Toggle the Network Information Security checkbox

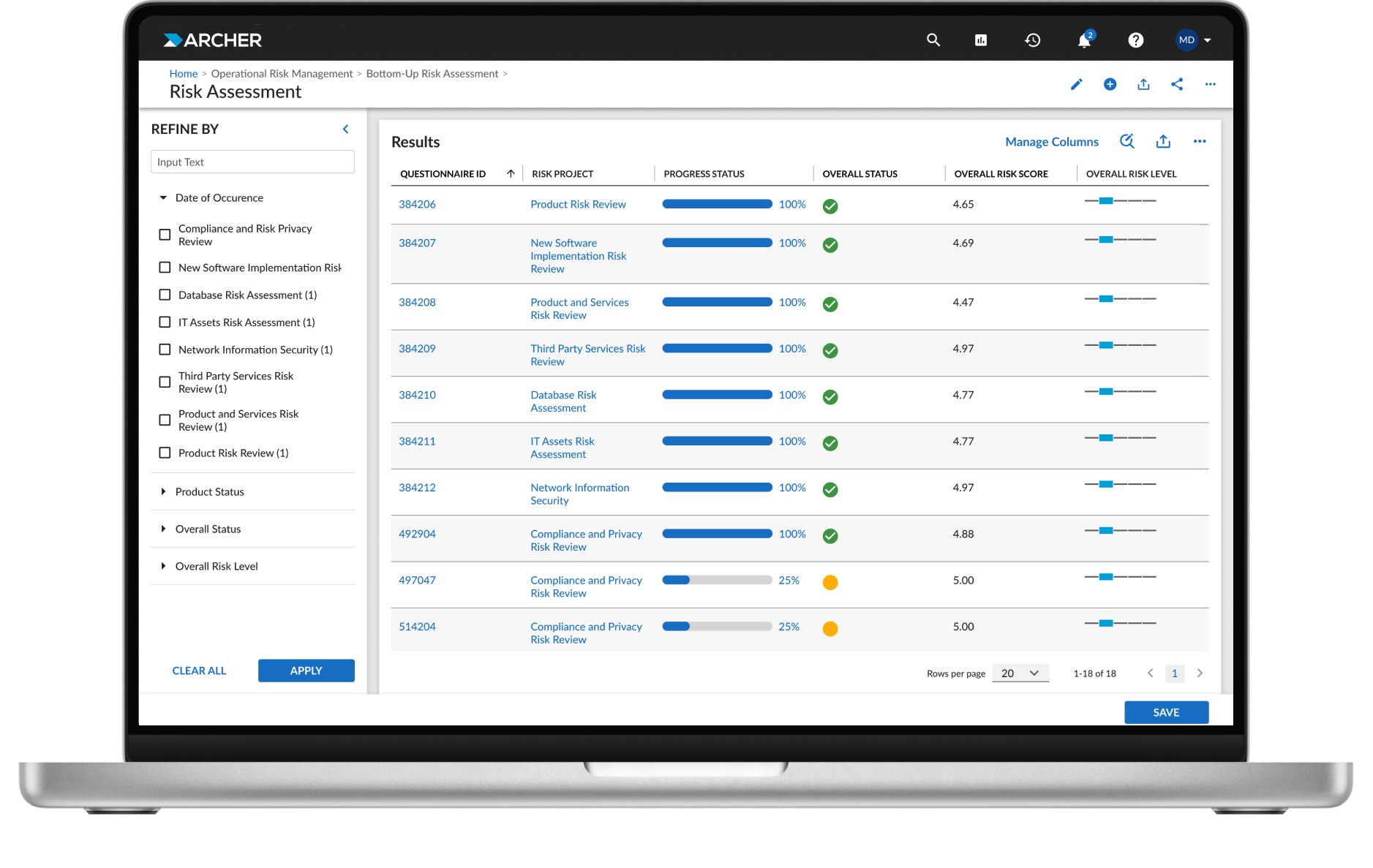165,350
